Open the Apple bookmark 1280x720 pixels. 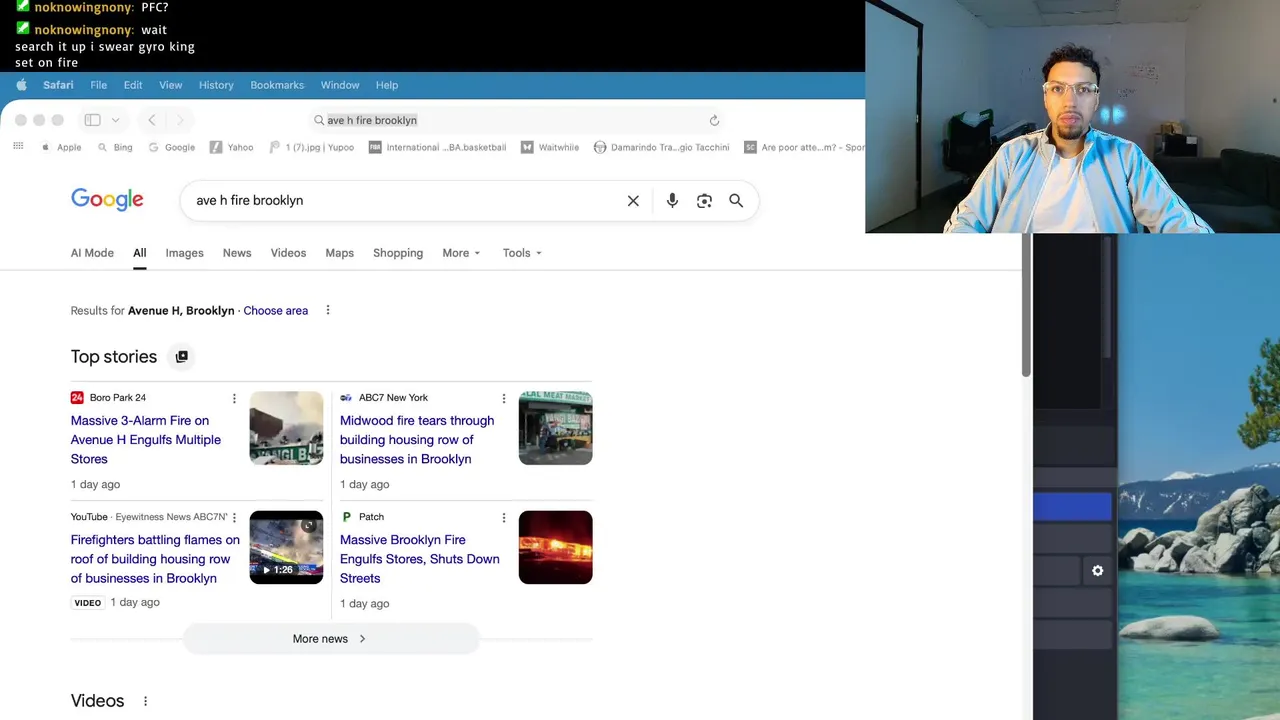click(x=62, y=147)
